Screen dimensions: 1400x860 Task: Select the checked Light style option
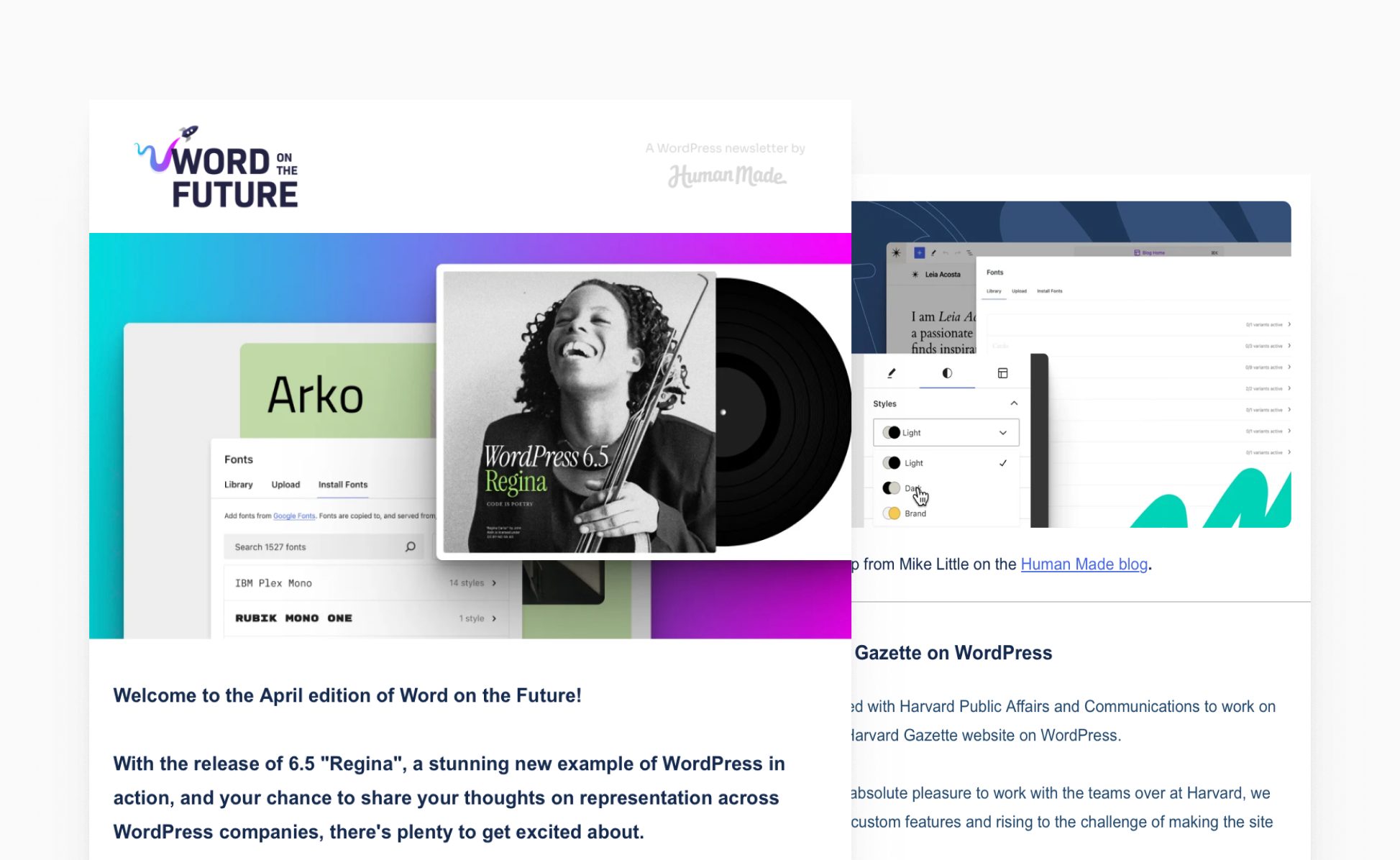pos(946,463)
